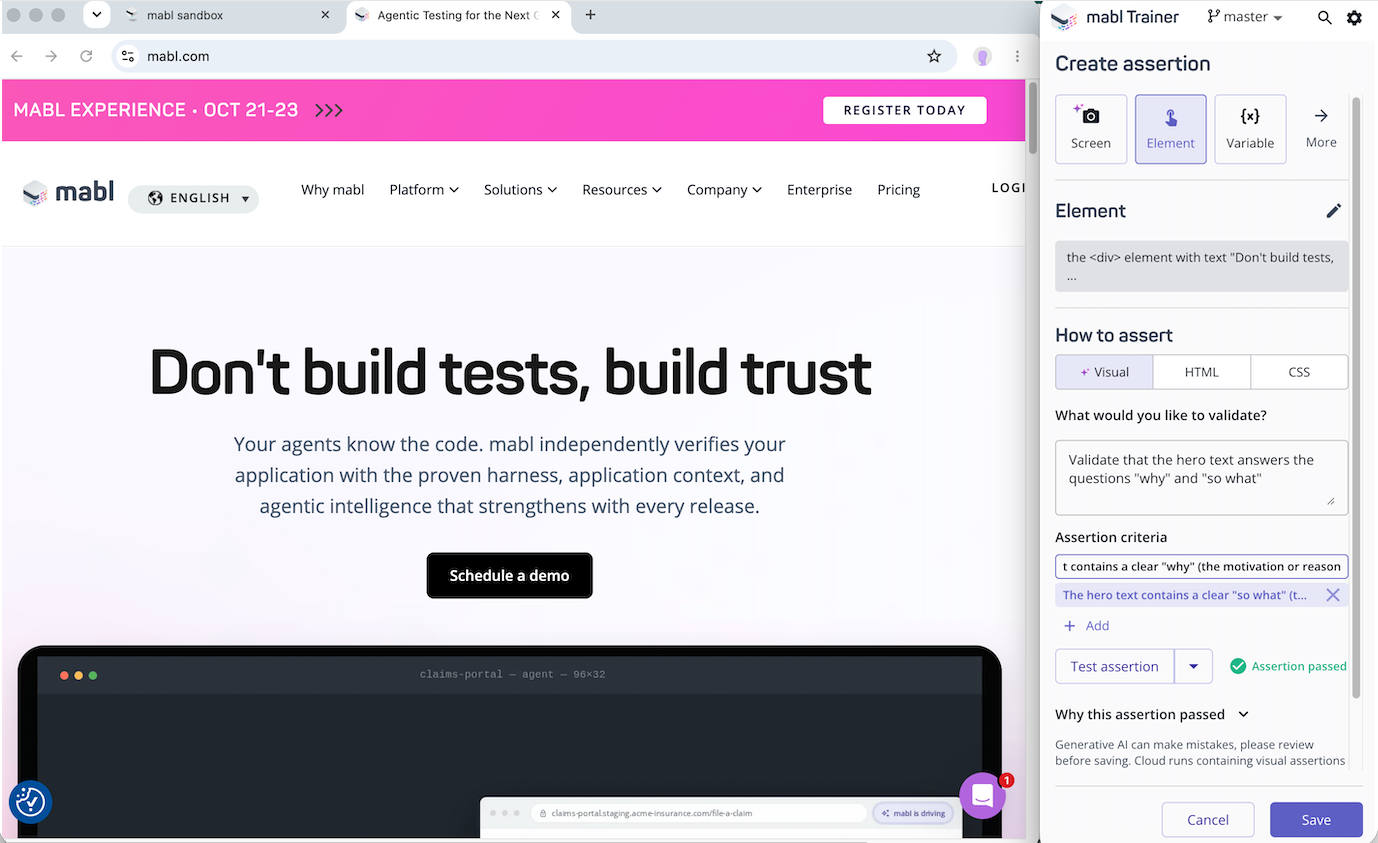The image size is (1378, 843).
Task: Expand the Platform navigation menu
Action: coord(424,190)
